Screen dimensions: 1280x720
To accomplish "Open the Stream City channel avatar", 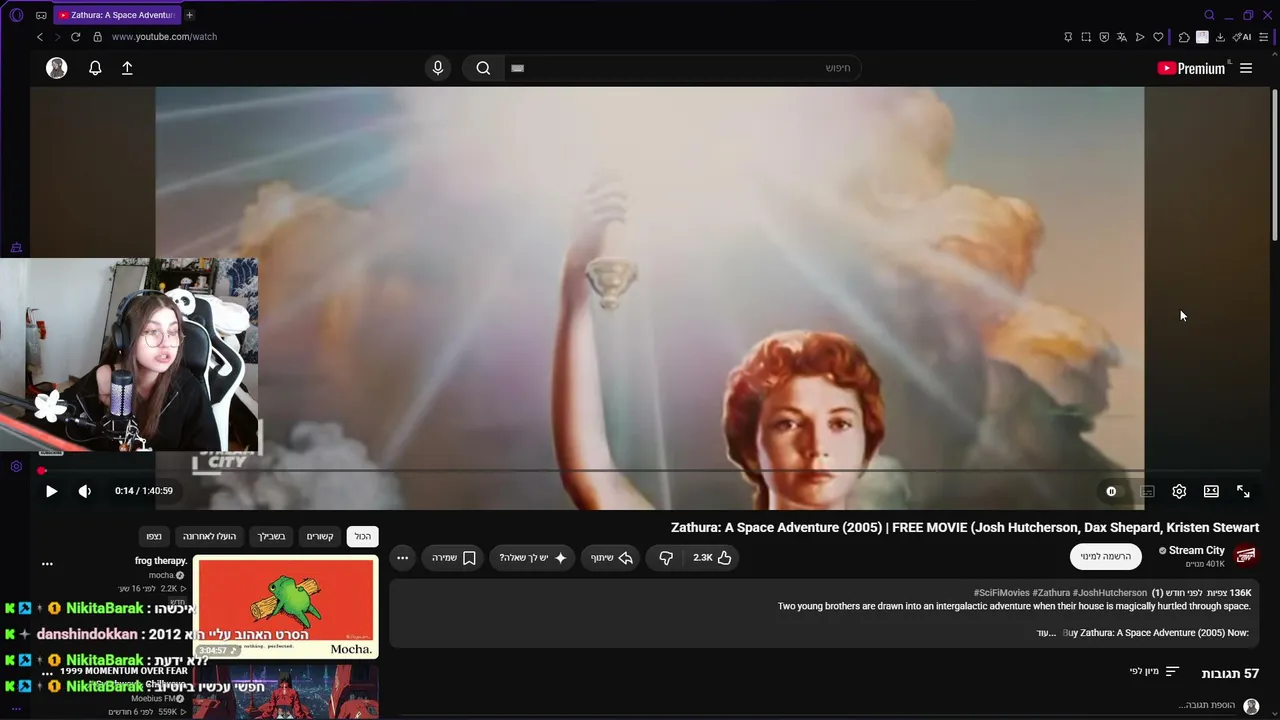I will 1246,555.
